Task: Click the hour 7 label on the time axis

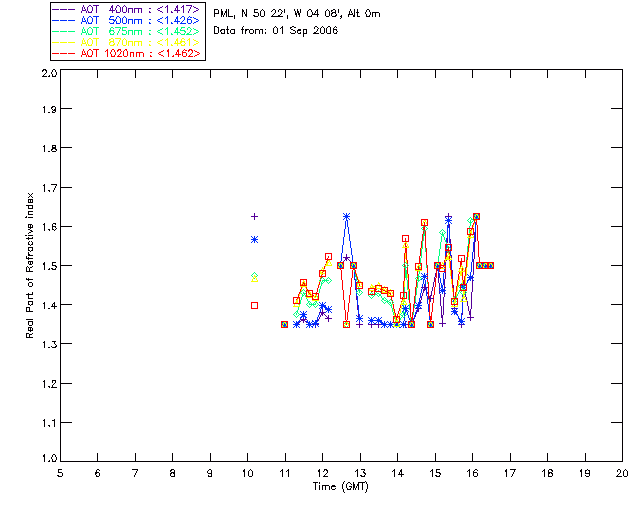Action: click(x=135, y=473)
